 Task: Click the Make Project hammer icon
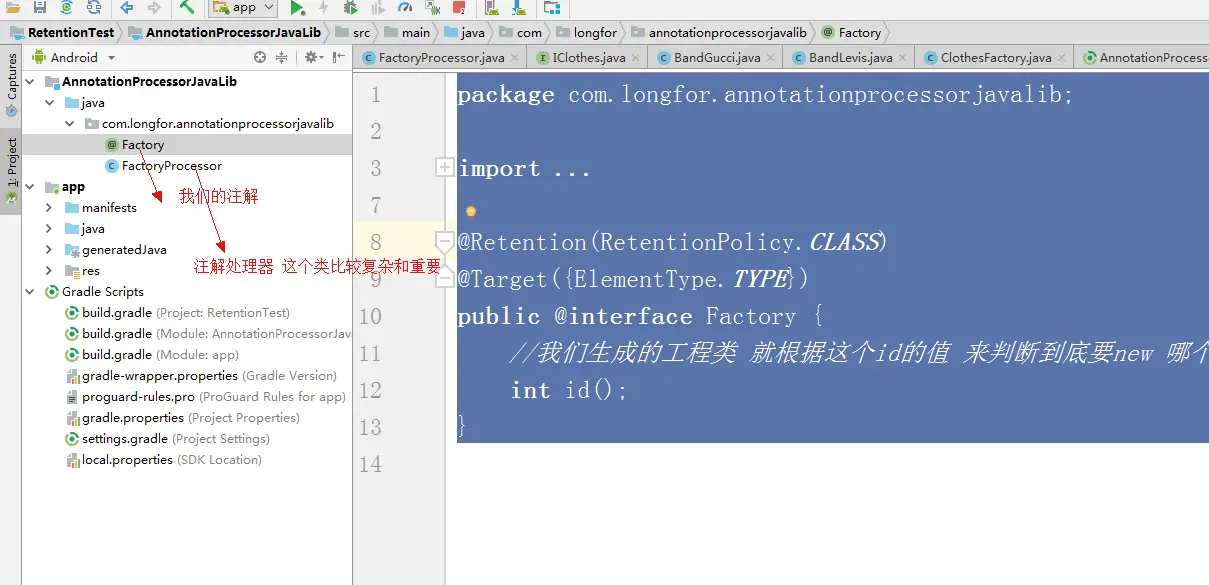[187, 8]
